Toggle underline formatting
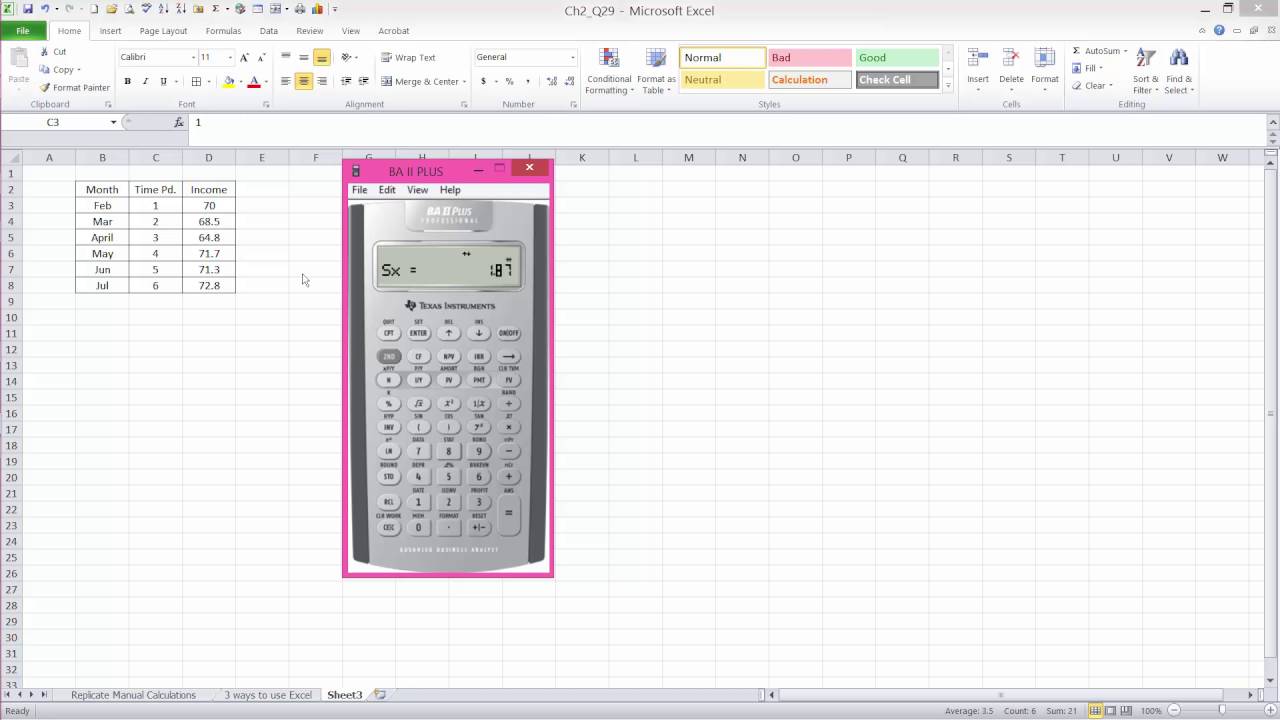 (163, 82)
